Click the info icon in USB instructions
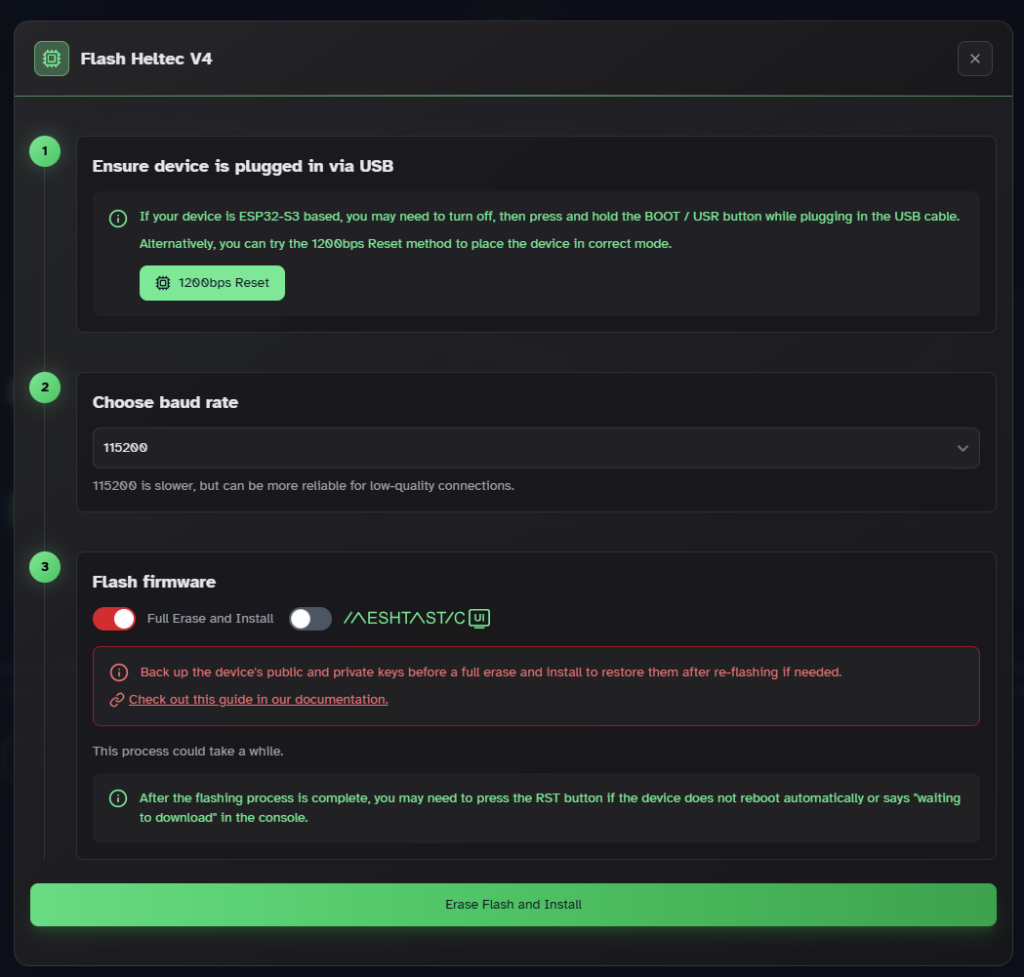Viewport: 1024px width, 977px height. (118, 217)
